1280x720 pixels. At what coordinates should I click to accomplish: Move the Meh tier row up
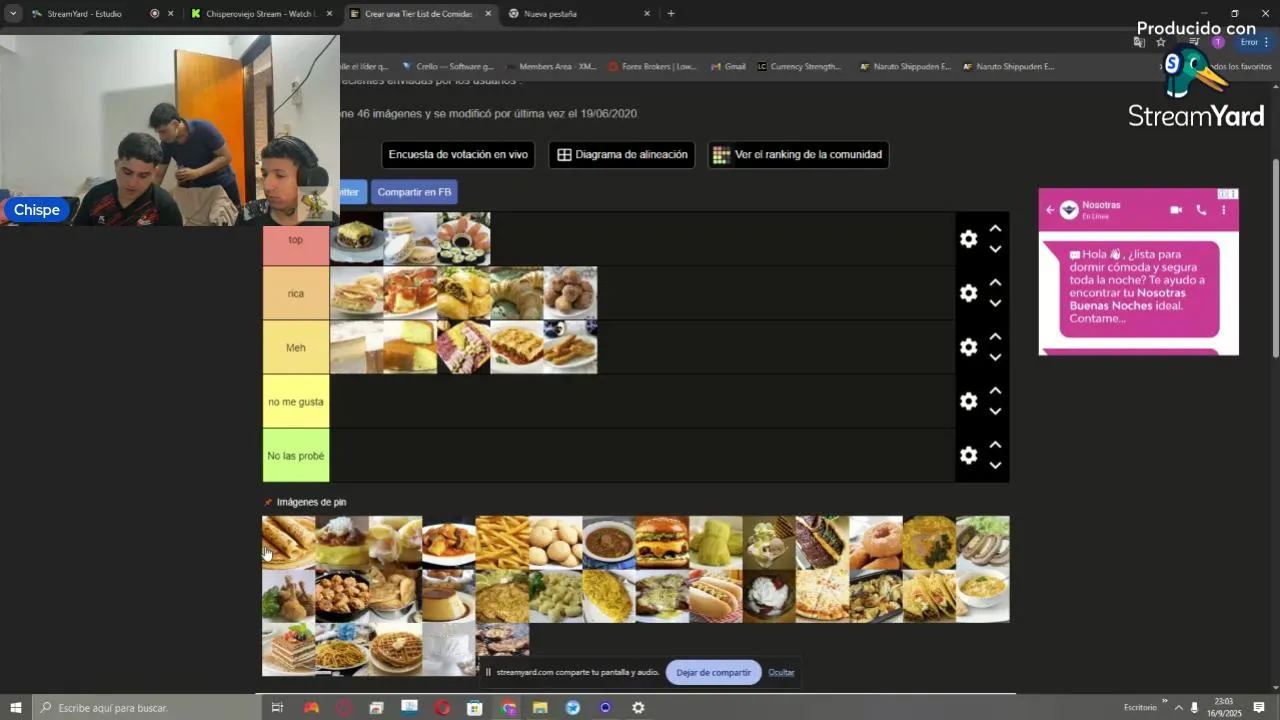coord(995,336)
